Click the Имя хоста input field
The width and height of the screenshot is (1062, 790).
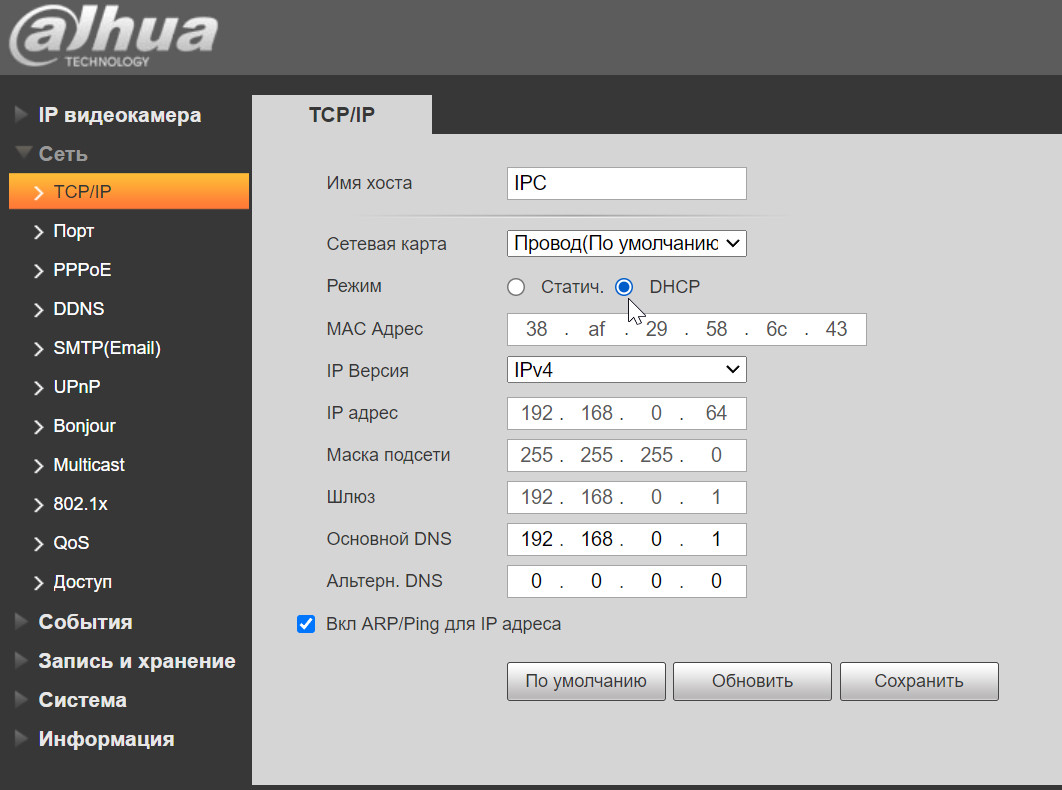click(626, 184)
